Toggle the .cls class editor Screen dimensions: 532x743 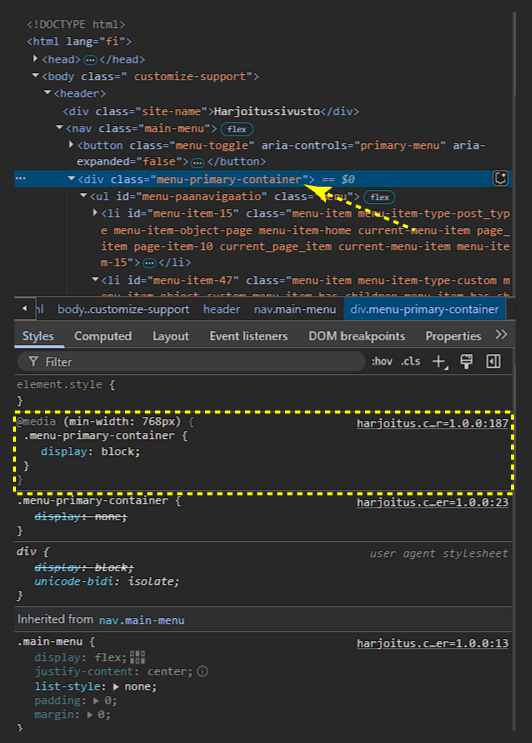410,362
